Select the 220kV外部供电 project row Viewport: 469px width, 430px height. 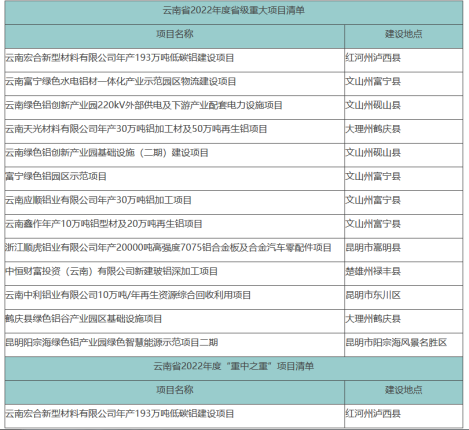[234, 106]
